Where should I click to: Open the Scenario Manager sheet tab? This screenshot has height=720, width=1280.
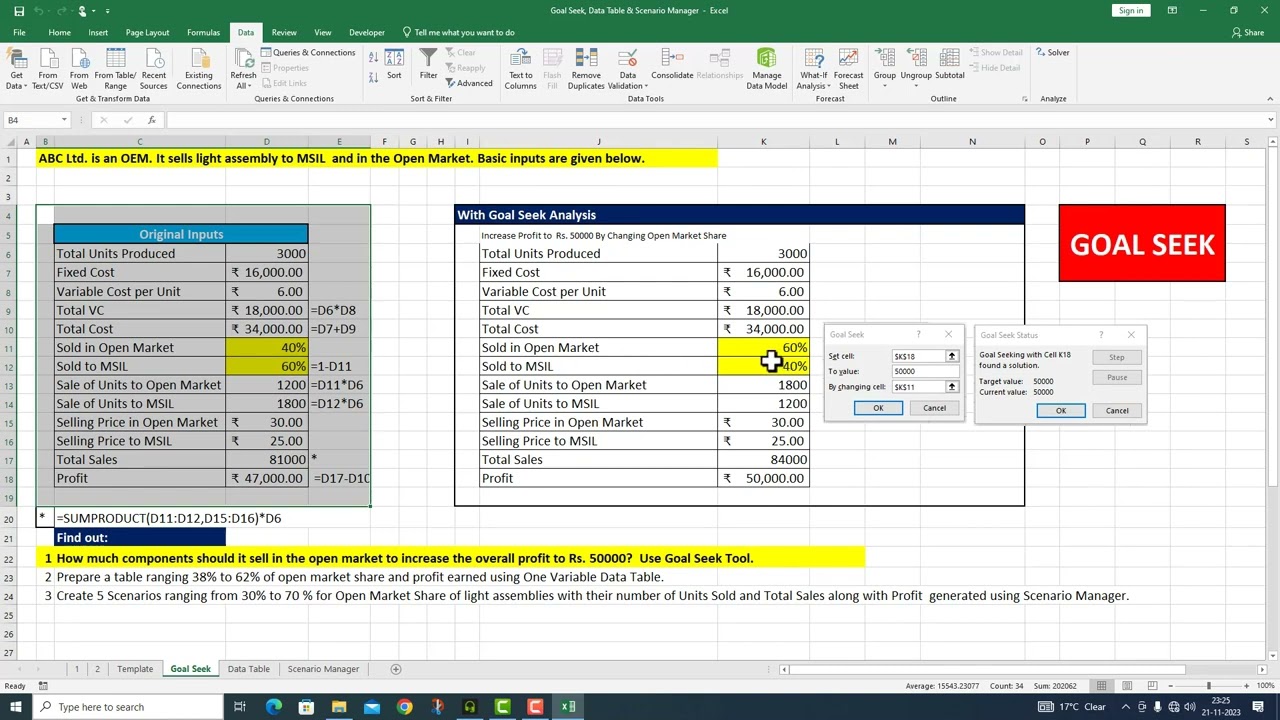point(323,669)
